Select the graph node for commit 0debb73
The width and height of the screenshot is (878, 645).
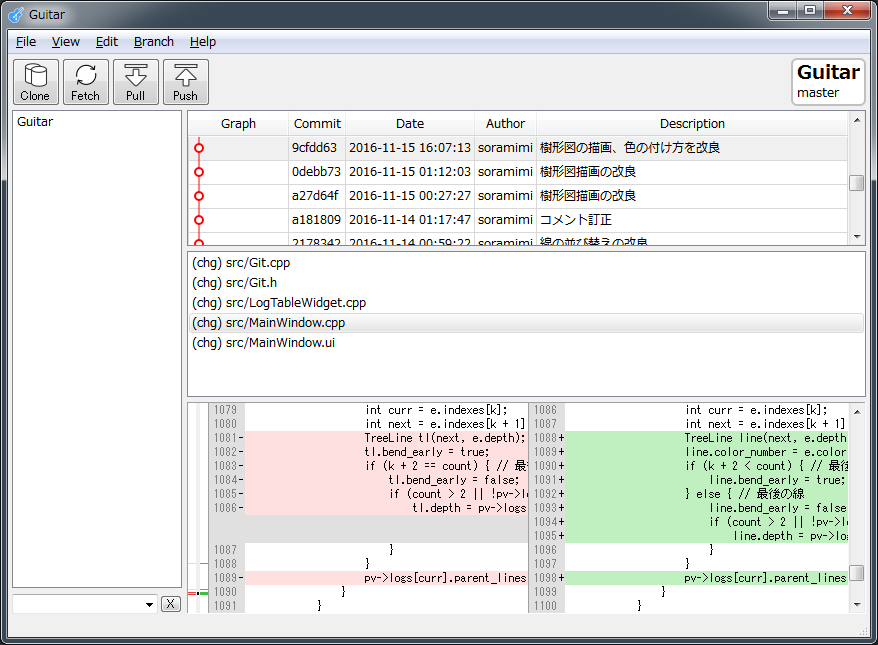tap(199, 172)
